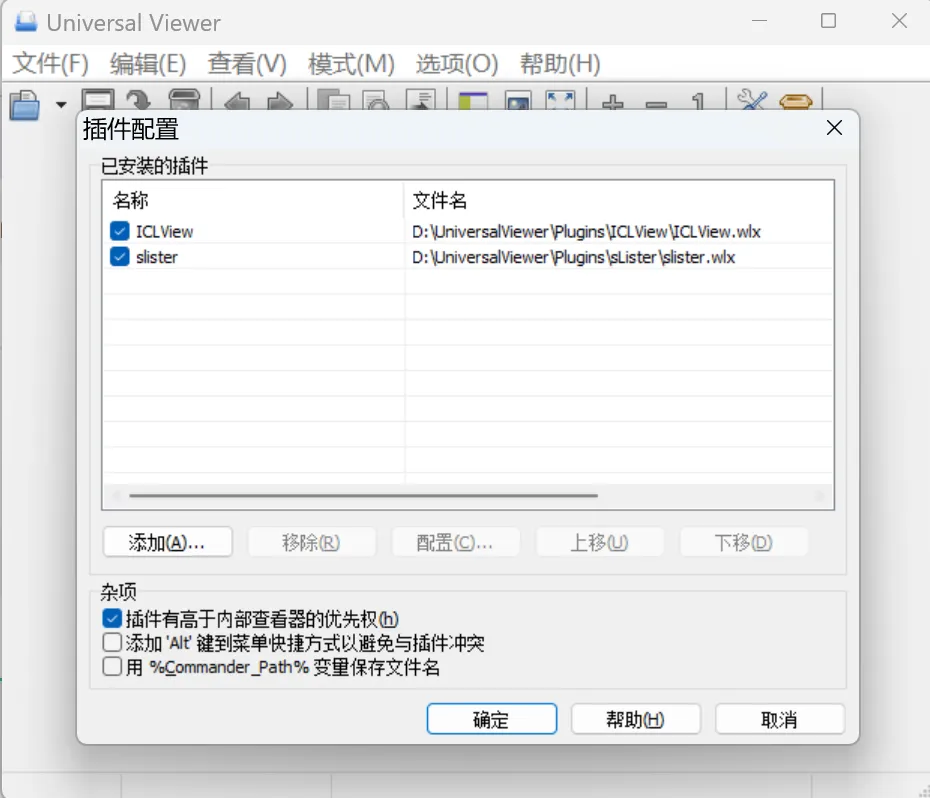This screenshot has width=930, height=798.
Task: Cancel the dialog with 取消
Action: (x=780, y=719)
